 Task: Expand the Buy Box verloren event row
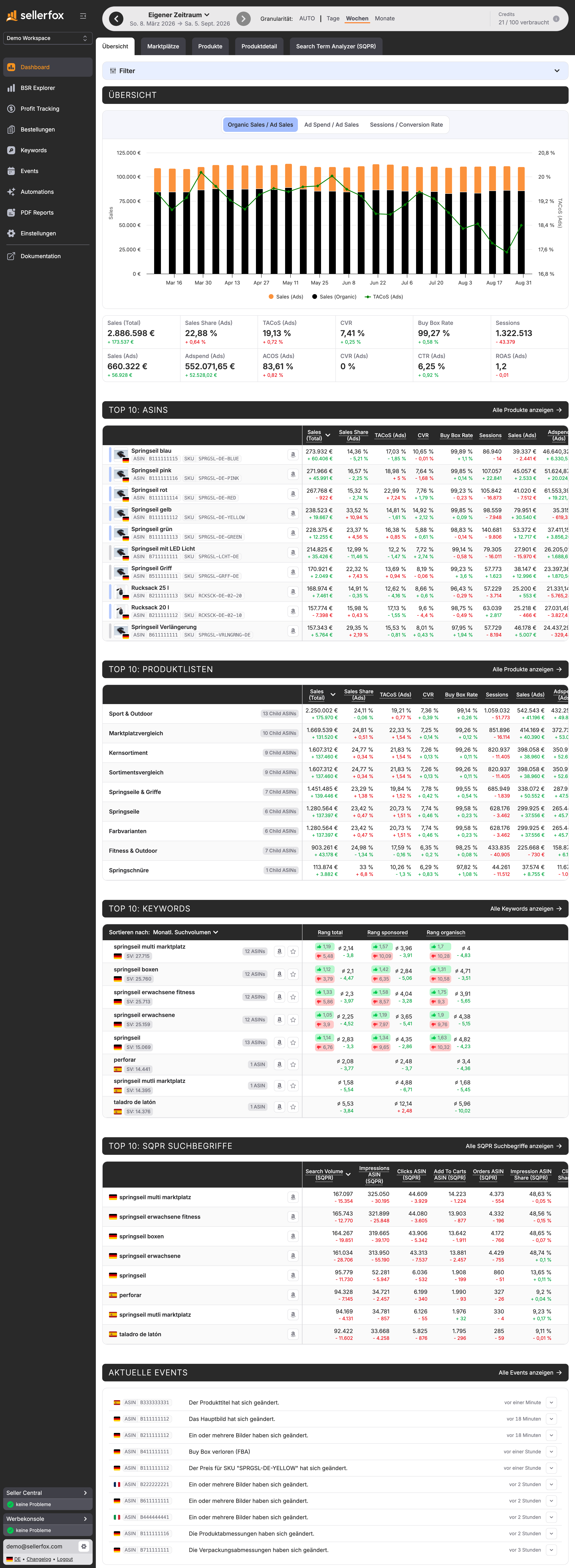tap(551, 1452)
